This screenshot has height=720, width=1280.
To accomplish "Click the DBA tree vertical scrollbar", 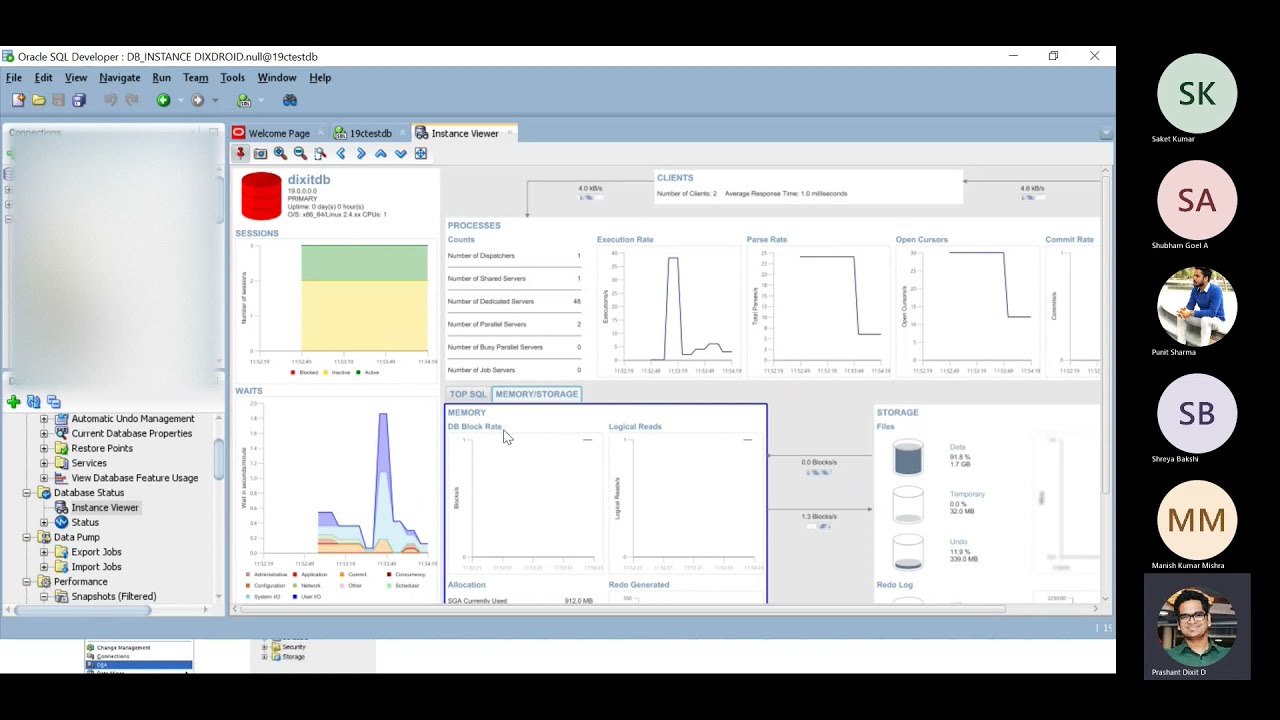I will point(219,460).
